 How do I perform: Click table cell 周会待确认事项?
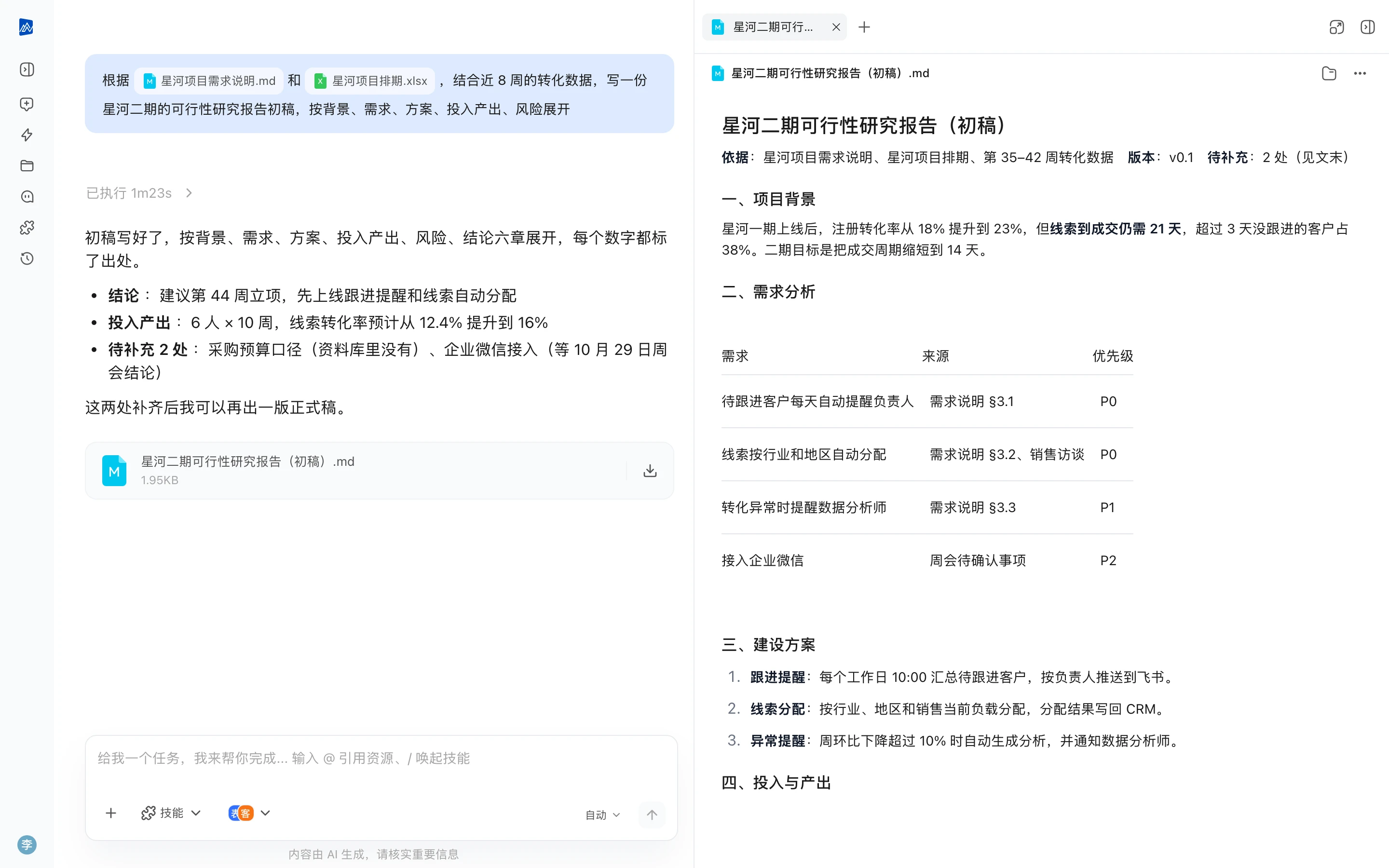click(978, 560)
